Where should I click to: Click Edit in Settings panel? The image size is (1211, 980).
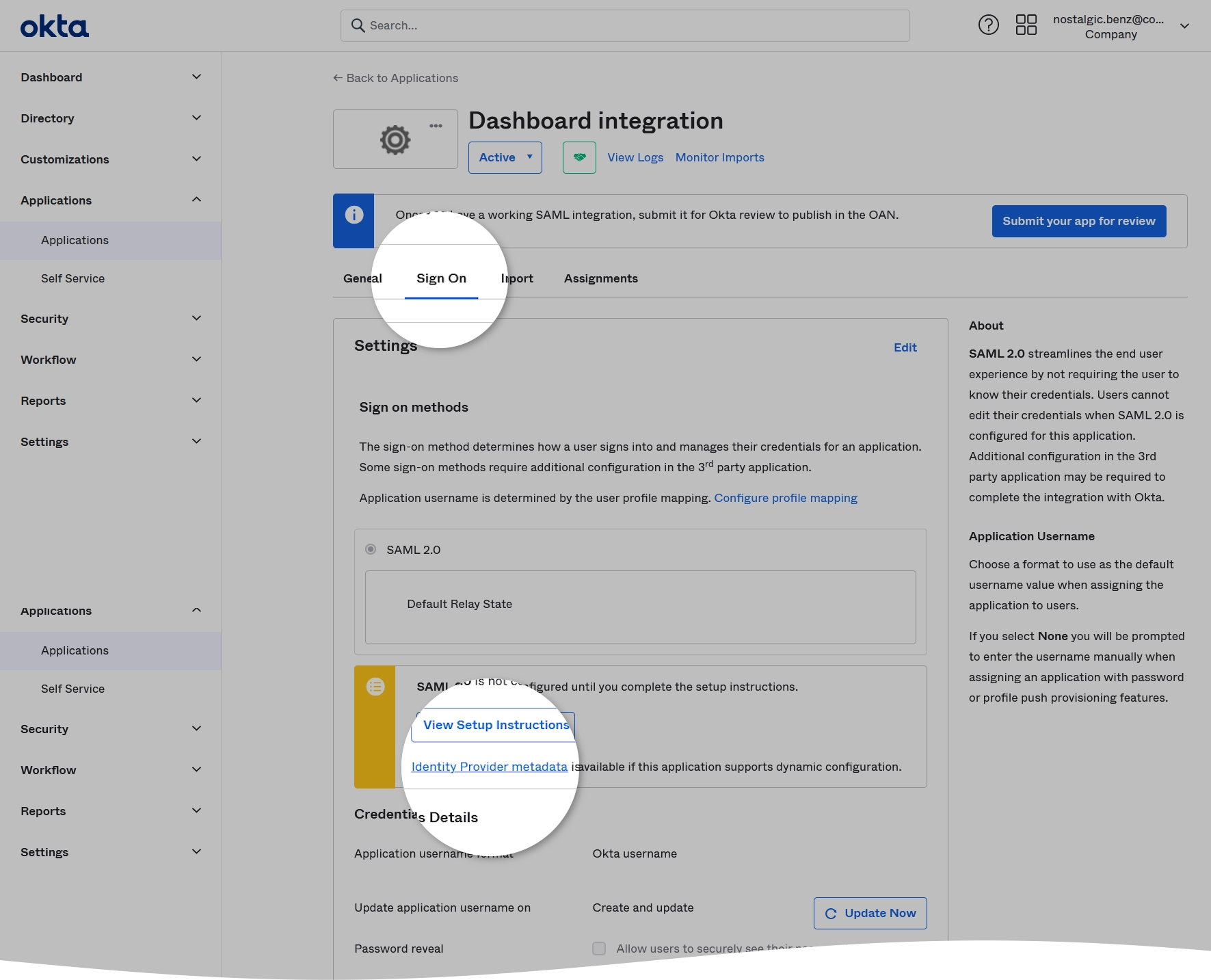905,347
